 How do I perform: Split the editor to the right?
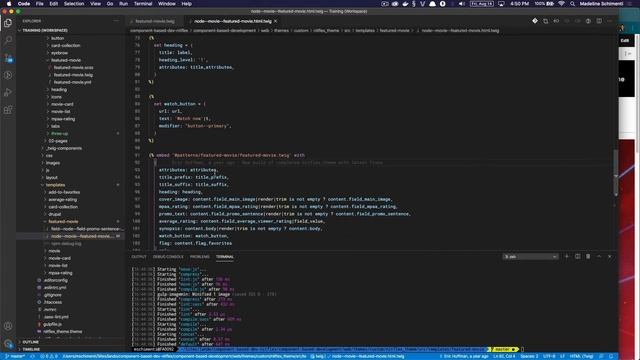coord(599,21)
